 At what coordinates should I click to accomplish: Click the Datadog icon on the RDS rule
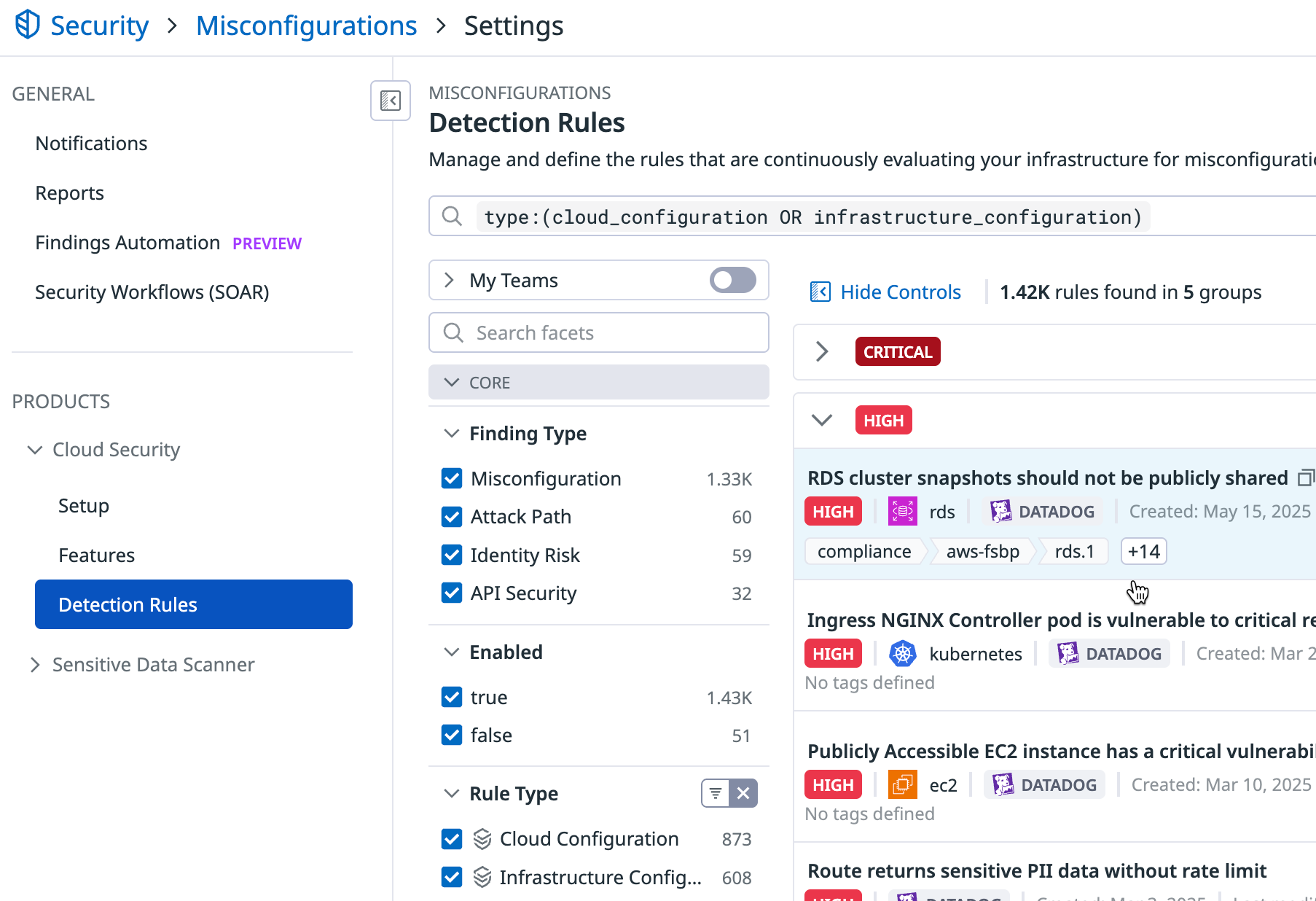point(1001,511)
